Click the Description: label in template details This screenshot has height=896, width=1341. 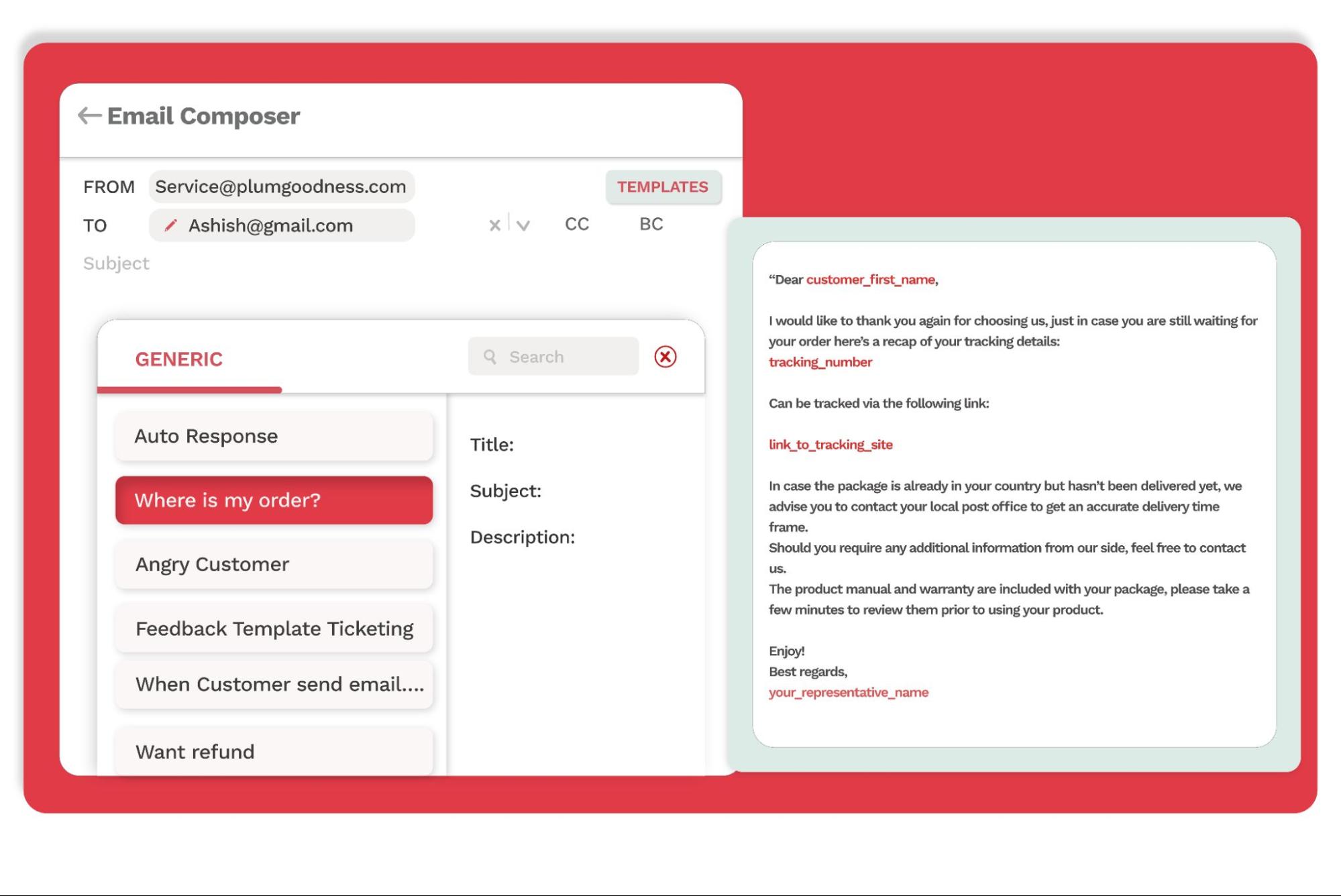pyautogui.click(x=523, y=537)
